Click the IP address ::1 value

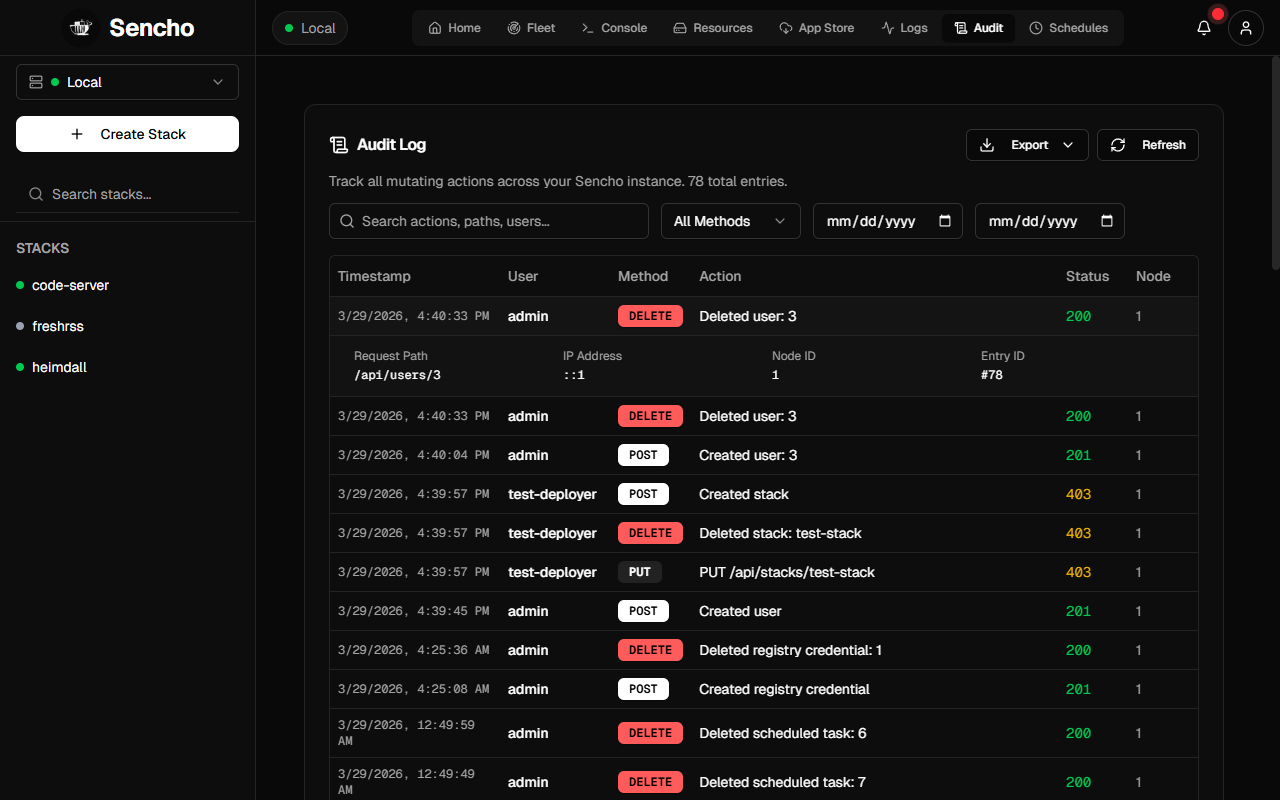click(x=574, y=375)
